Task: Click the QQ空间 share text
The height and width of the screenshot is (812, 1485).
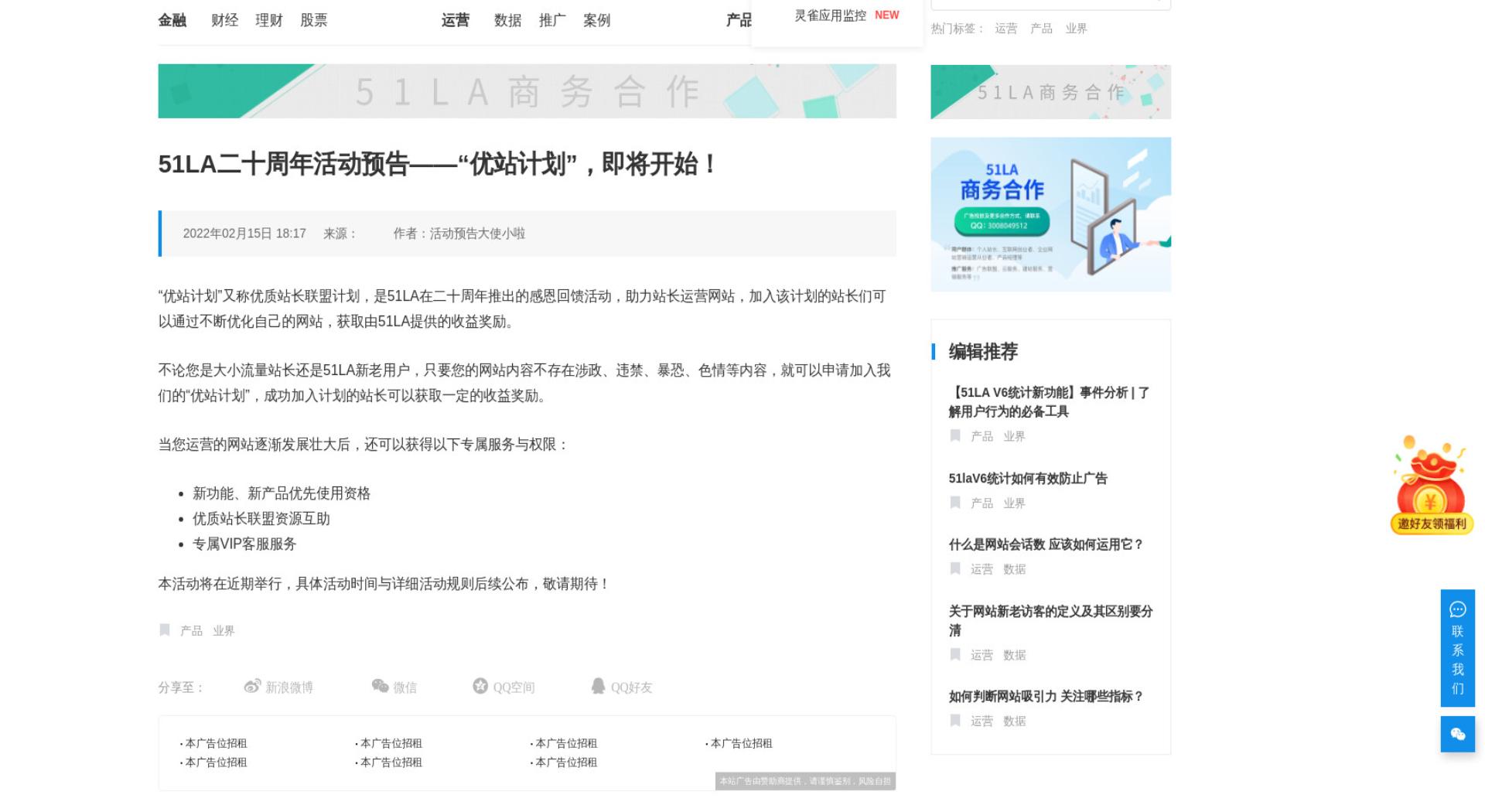Action: 514,687
